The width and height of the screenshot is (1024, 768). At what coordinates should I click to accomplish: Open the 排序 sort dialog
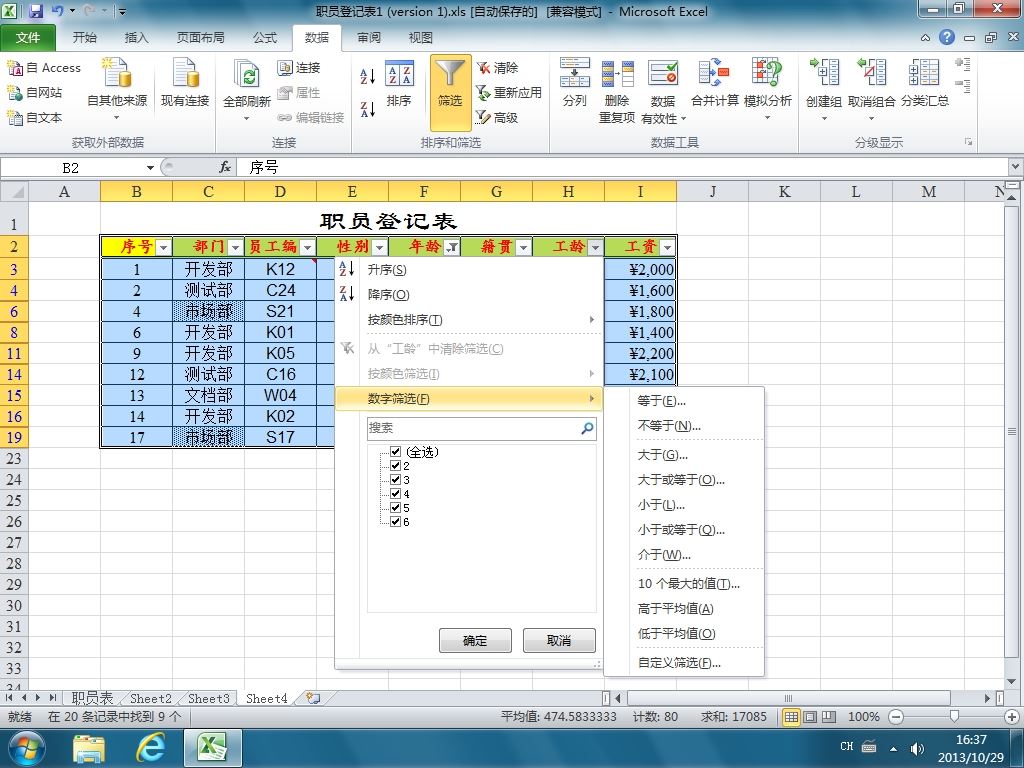399,83
